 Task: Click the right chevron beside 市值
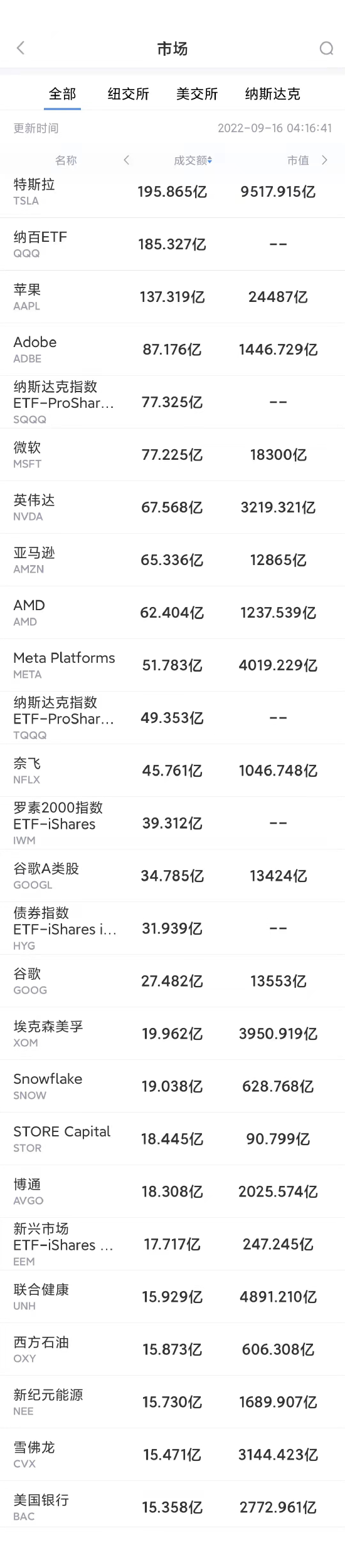point(324,160)
